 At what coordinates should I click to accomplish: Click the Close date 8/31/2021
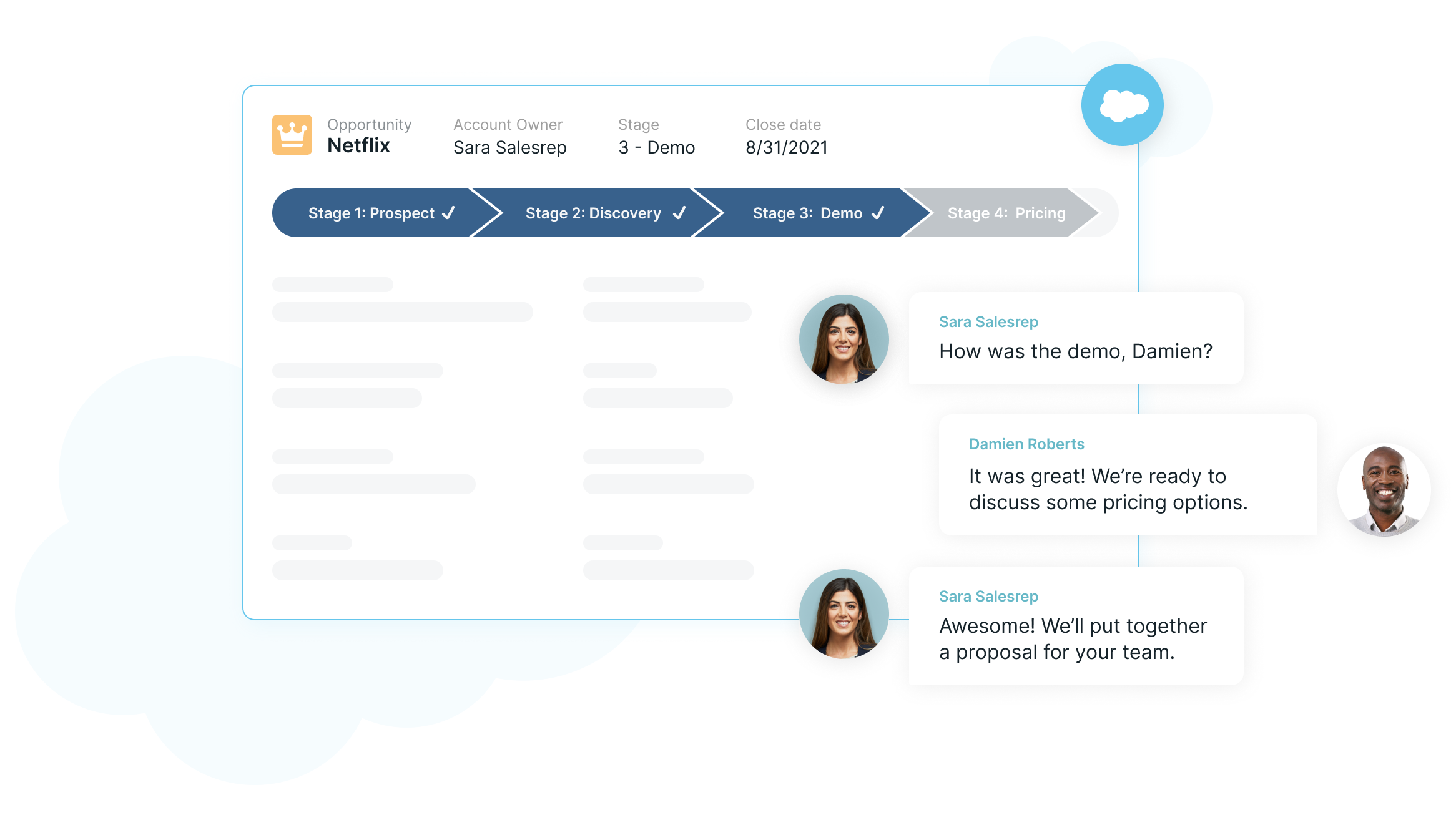point(787,147)
